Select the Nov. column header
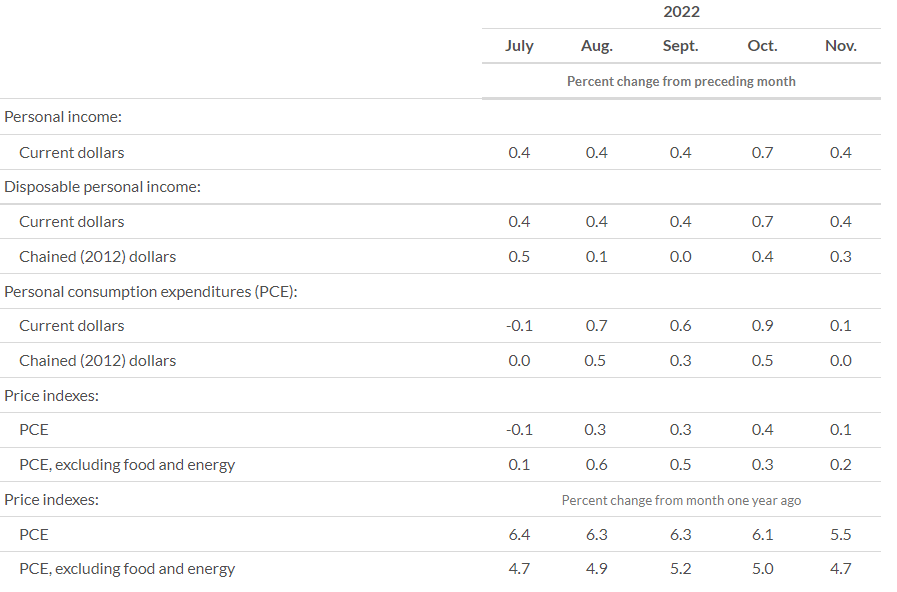This screenshot has width=897, height=592. (x=840, y=46)
